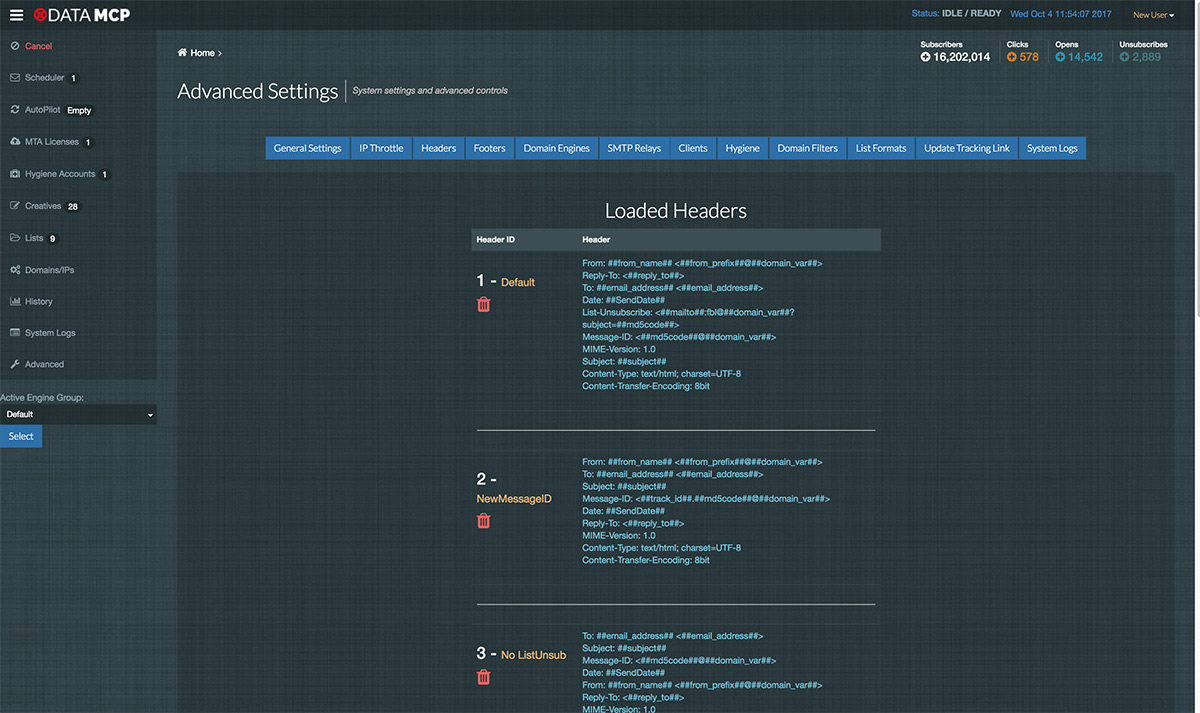Click the Select button

click(21, 436)
